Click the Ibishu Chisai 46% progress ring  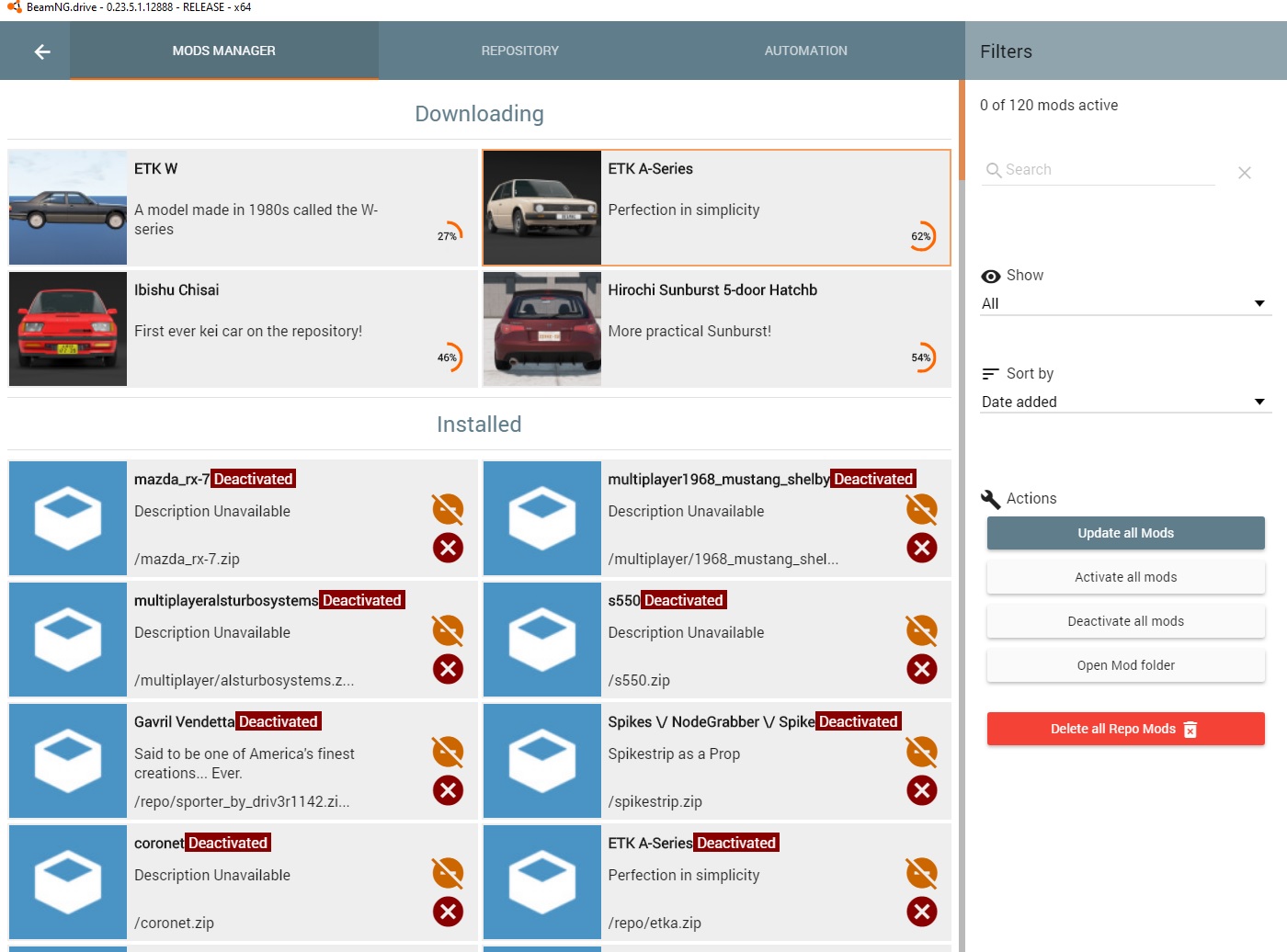click(x=449, y=357)
